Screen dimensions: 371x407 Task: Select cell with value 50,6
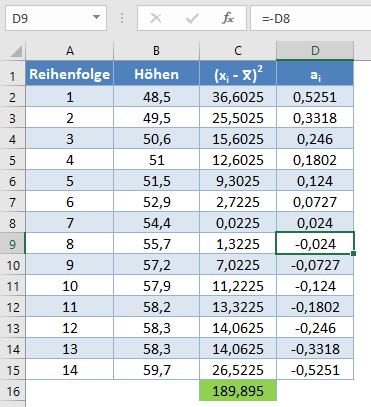[156, 139]
